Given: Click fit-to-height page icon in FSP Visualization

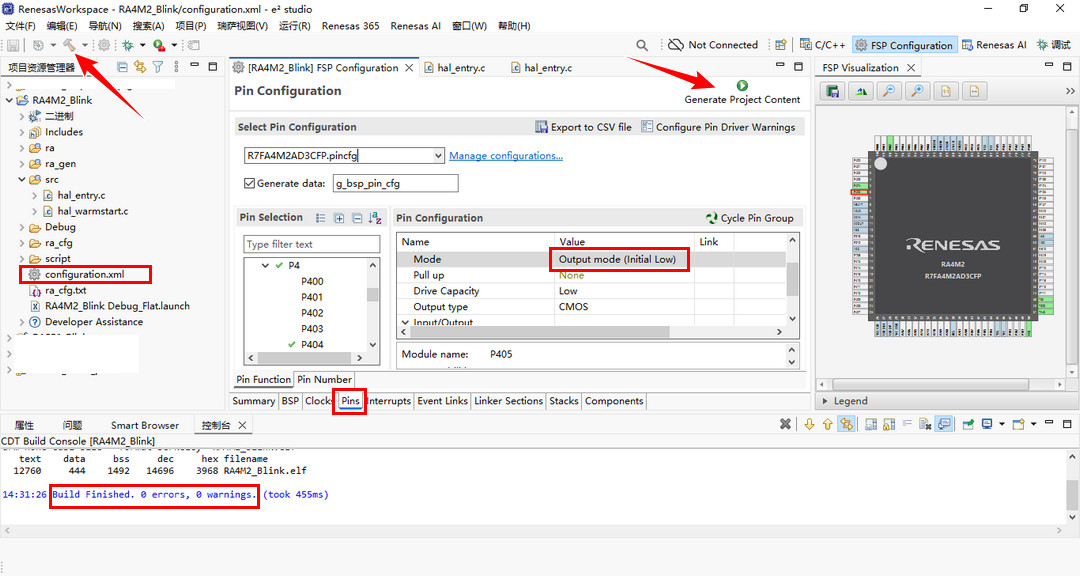Looking at the screenshot, I should 946,91.
